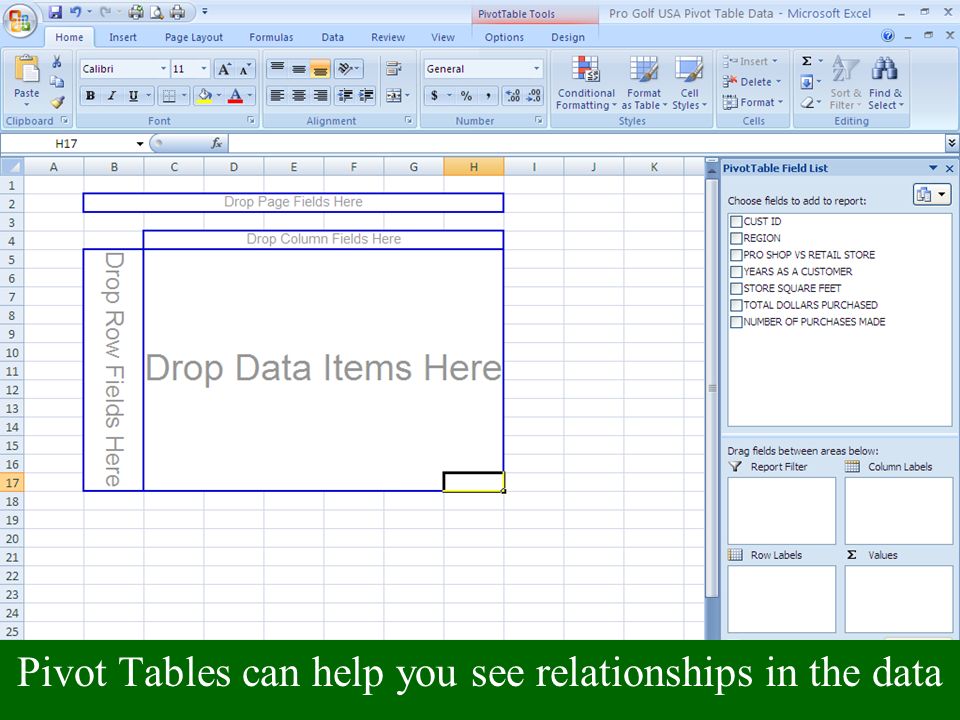Check STORE SQUARE FEET field
Screen dimensions: 960x720
(x=736, y=288)
